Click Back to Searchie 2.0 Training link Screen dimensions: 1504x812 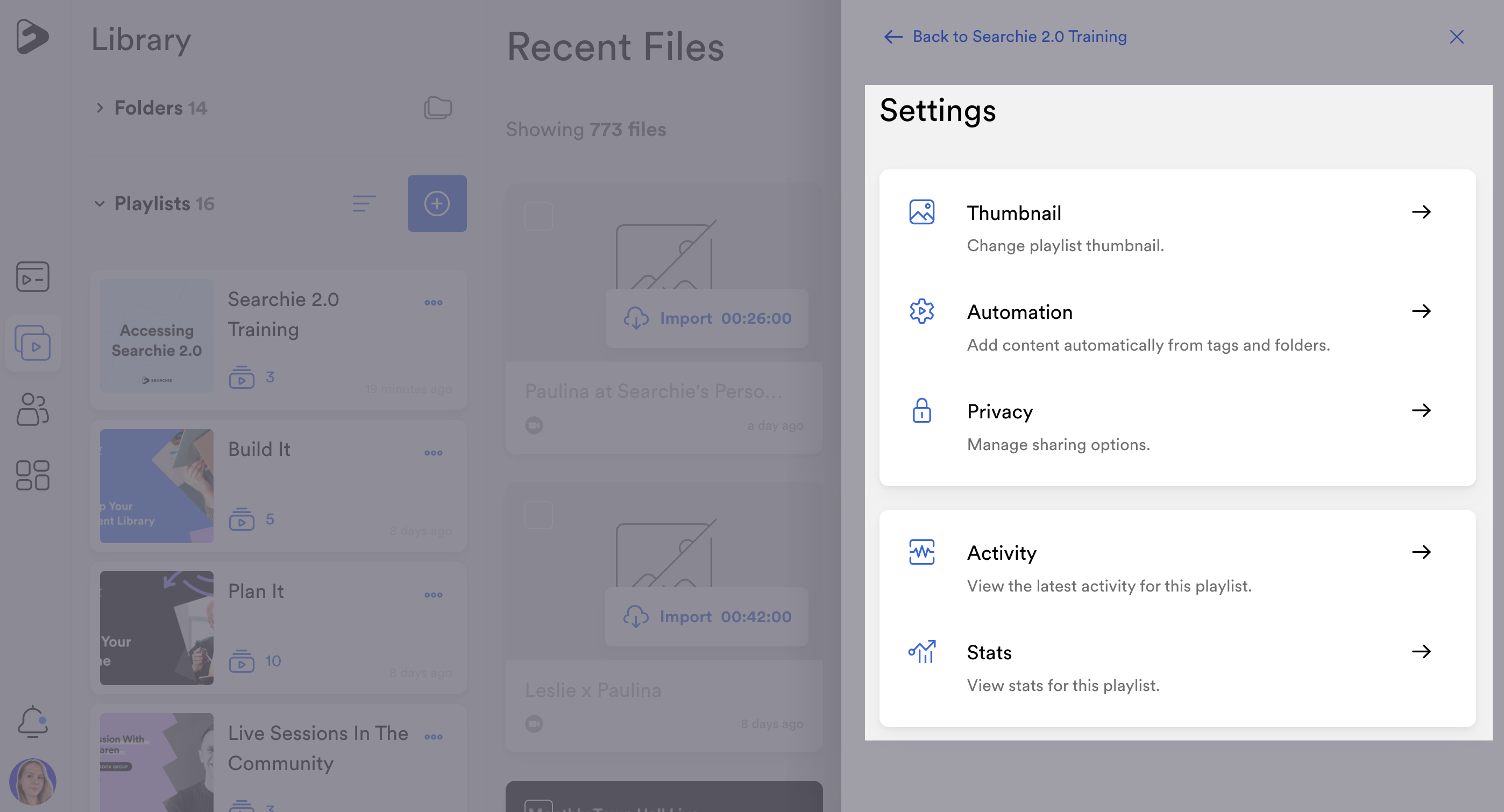(1005, 37)
